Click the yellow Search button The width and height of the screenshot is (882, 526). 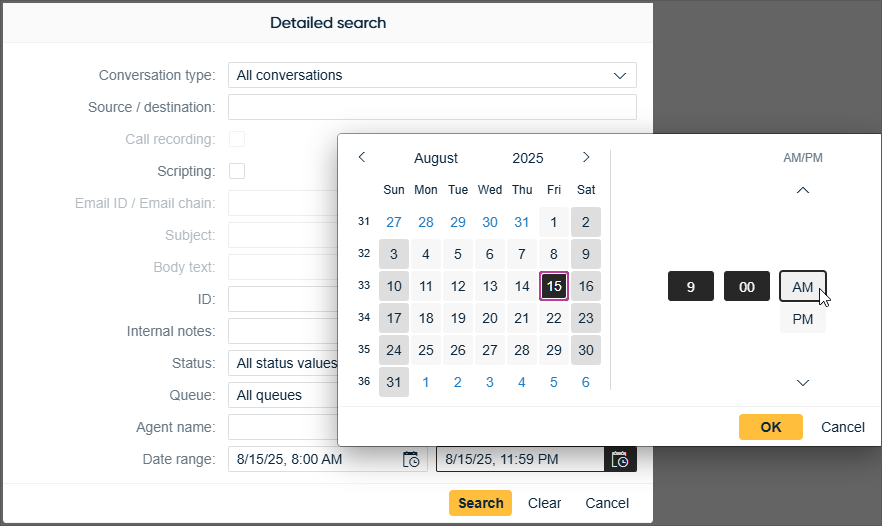coord(480,503)
